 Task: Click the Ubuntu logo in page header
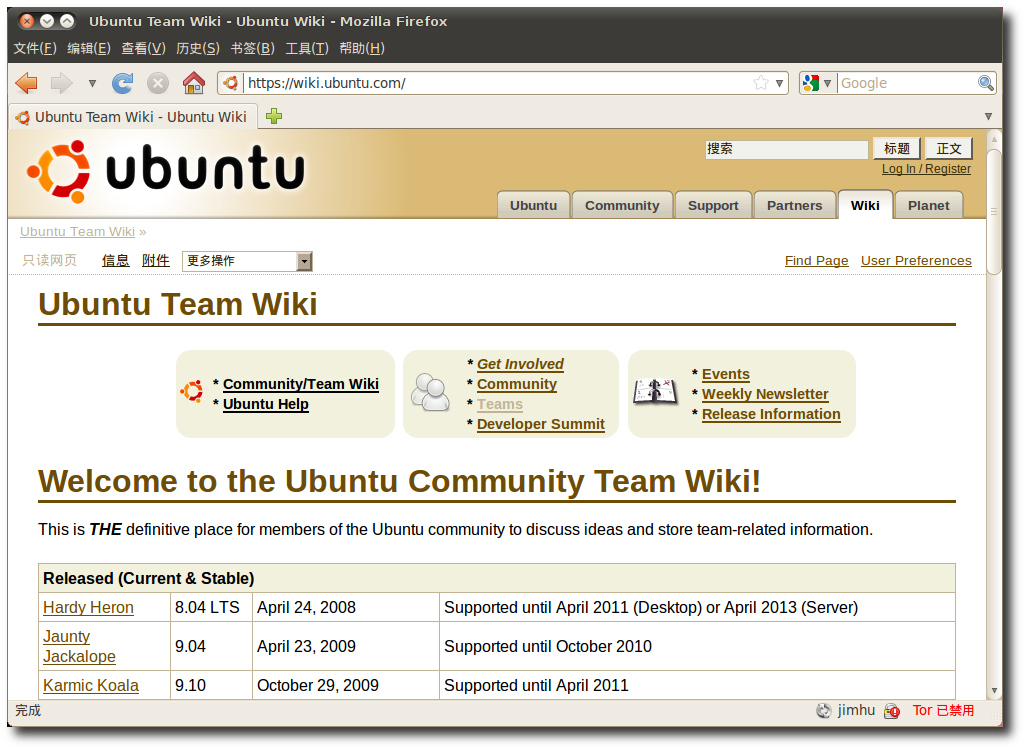166,171
